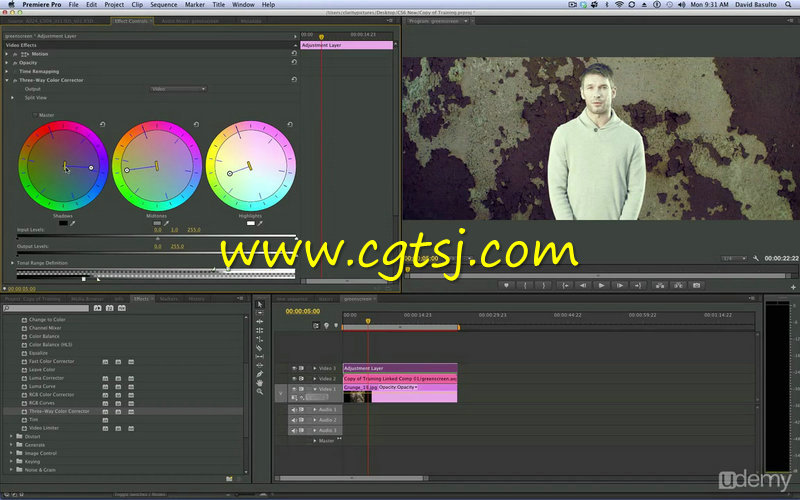This screenshot has width=800, height=500.
Task: Filter effects by YUV icon
Action: tap(122, 308)
